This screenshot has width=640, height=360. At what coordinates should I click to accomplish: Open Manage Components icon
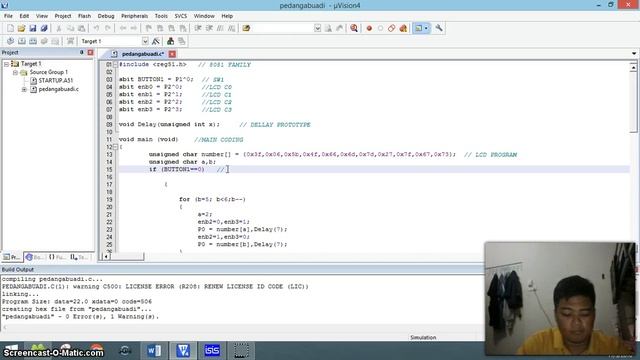pyautogui.click(x=170, y=41)
